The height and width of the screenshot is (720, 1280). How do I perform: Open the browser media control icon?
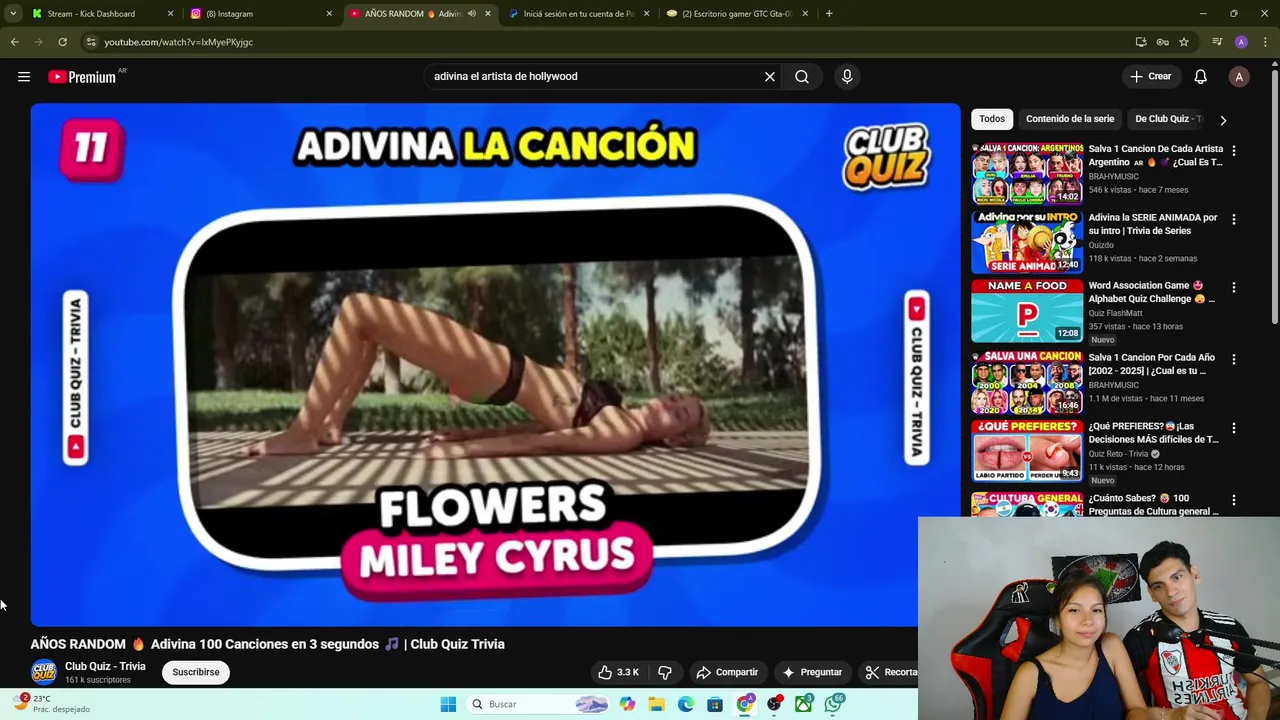click(x=1217, y=42)
